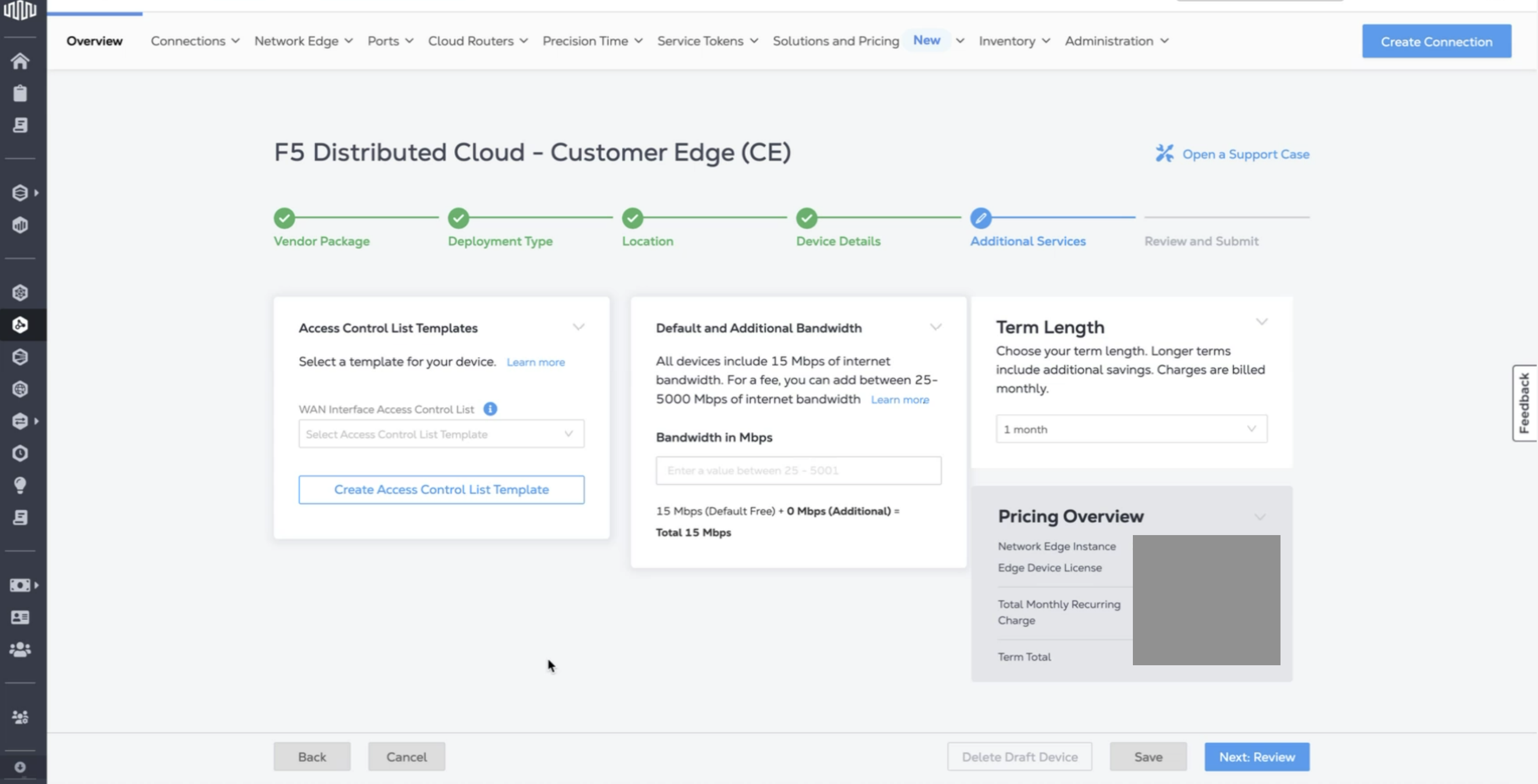Viewport: 1538px width, 784px height.
Task: Click the home icon in sidebar
Action: pyautogui.click(x=20, y=61)
